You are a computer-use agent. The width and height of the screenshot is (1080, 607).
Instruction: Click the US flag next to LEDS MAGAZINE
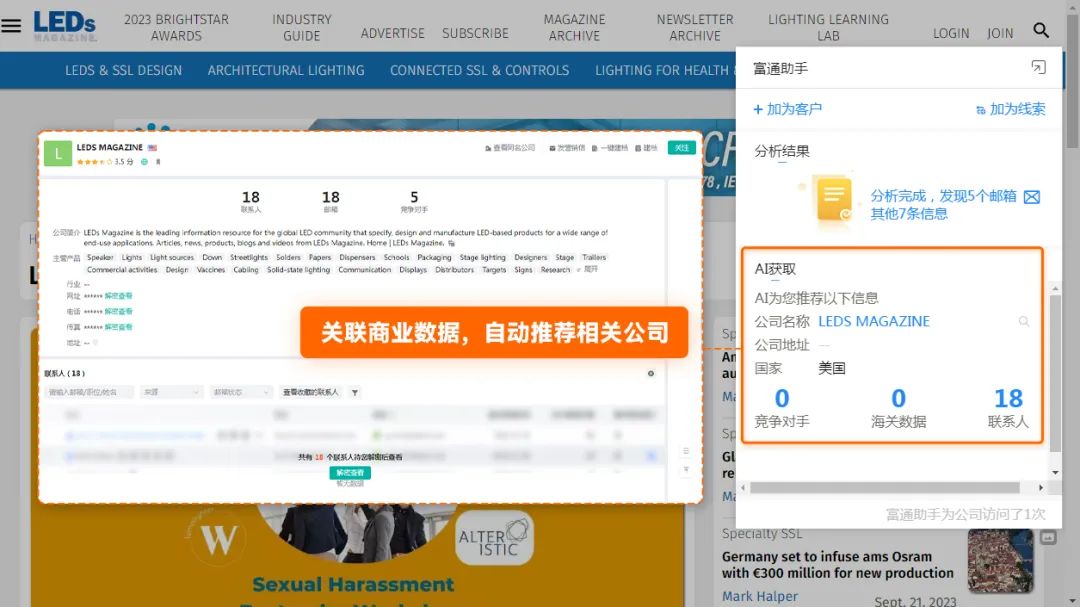tap(152, 147)
